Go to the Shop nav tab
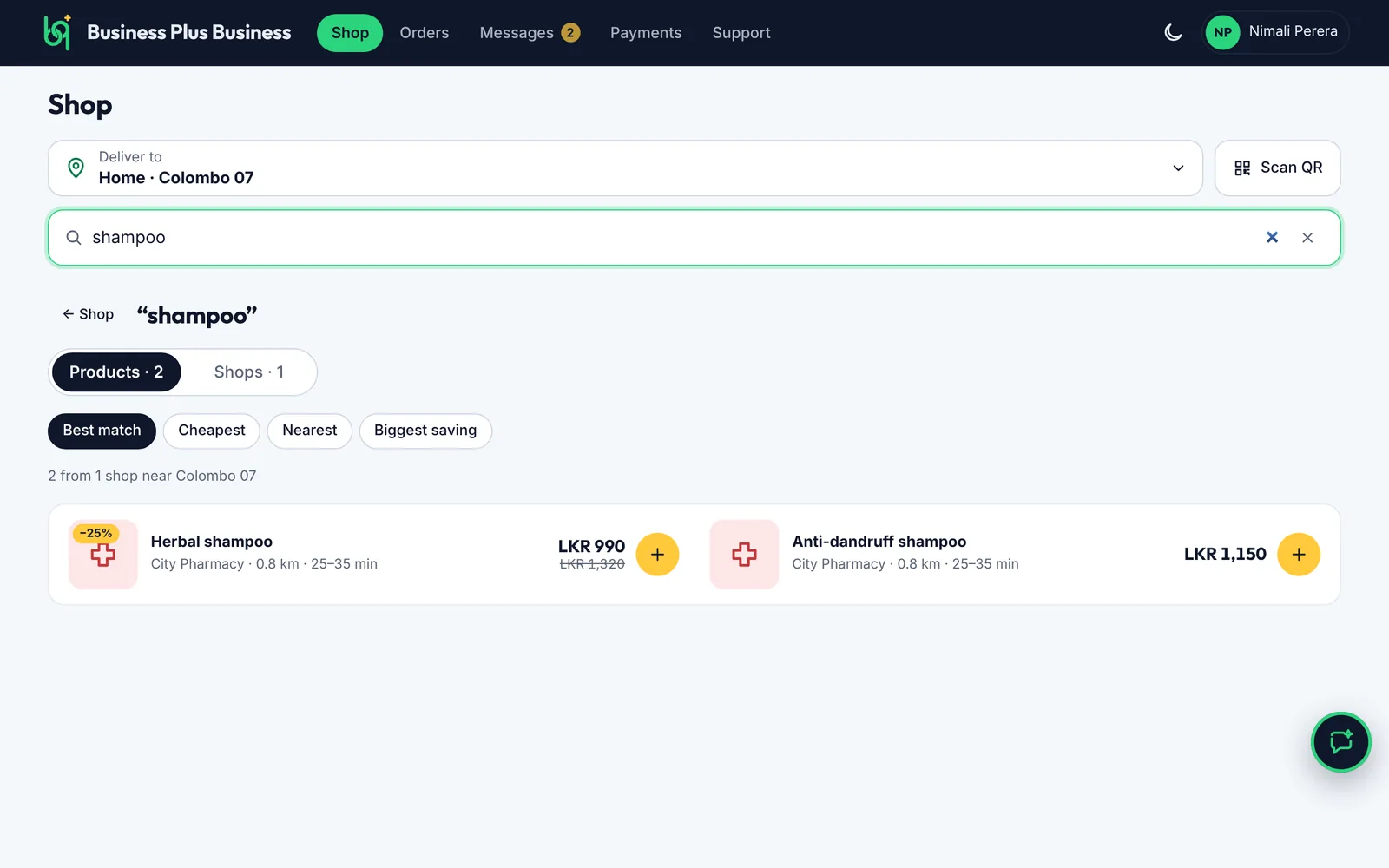Image resolution: width=1389 pixels, height=868 pixels. point(350,33)
